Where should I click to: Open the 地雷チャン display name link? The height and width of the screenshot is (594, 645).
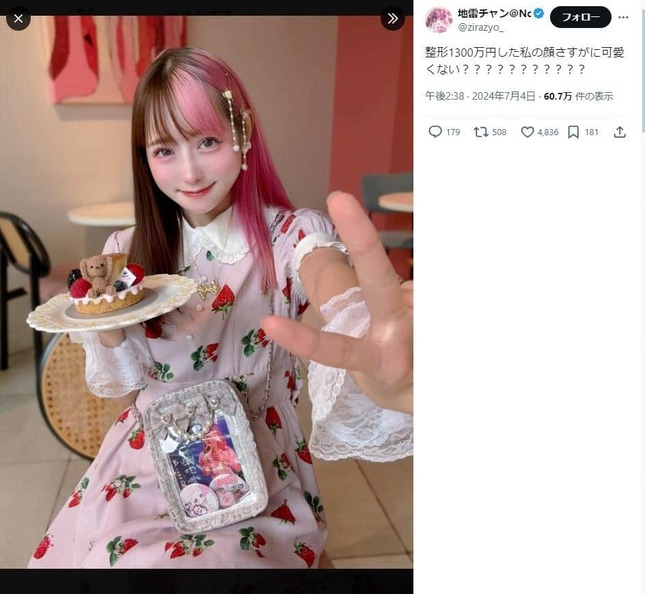point(494,14)
